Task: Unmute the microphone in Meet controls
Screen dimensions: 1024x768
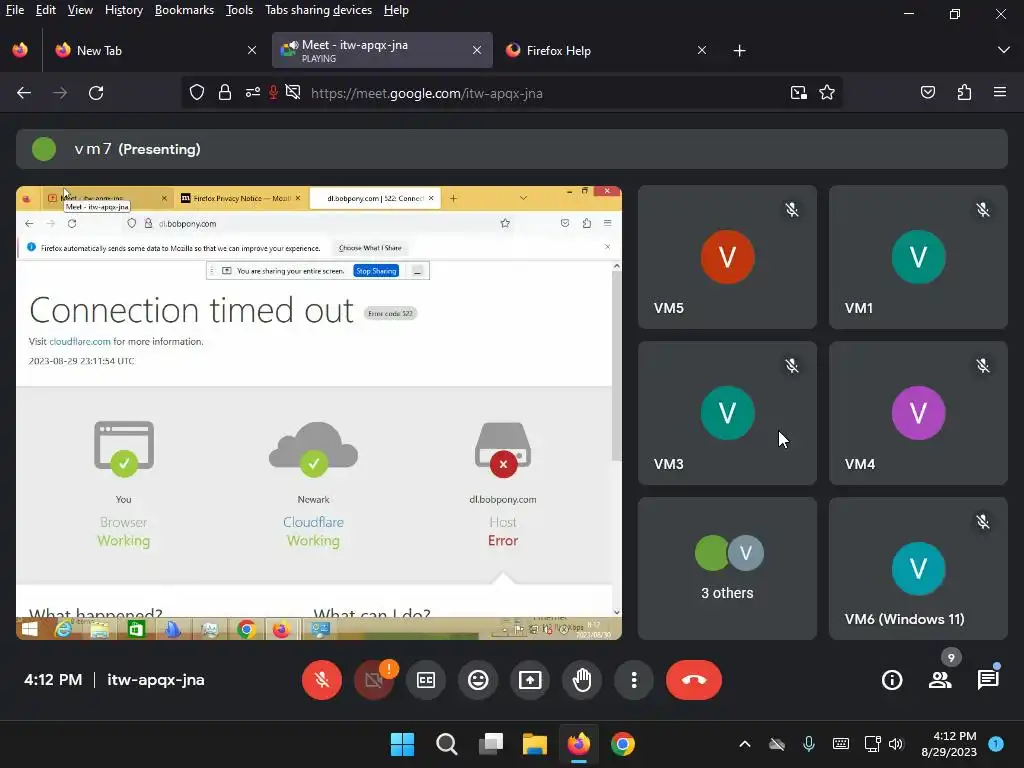Action: [x=321, y=680]
